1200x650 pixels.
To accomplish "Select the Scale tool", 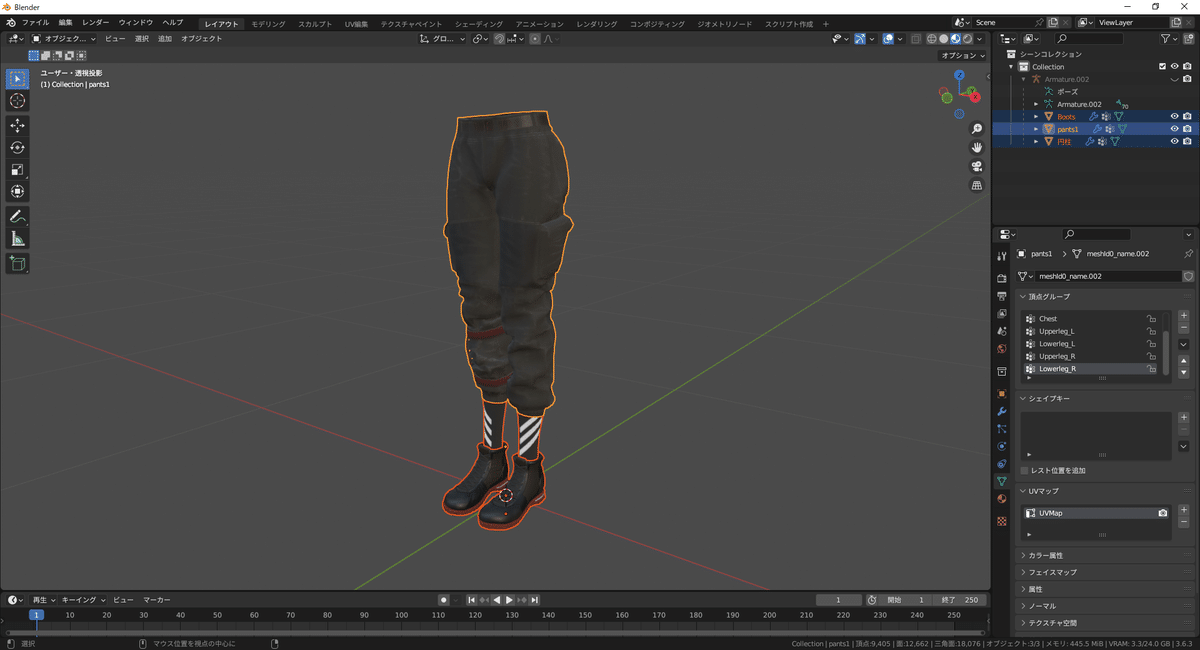I will (18, 170).
